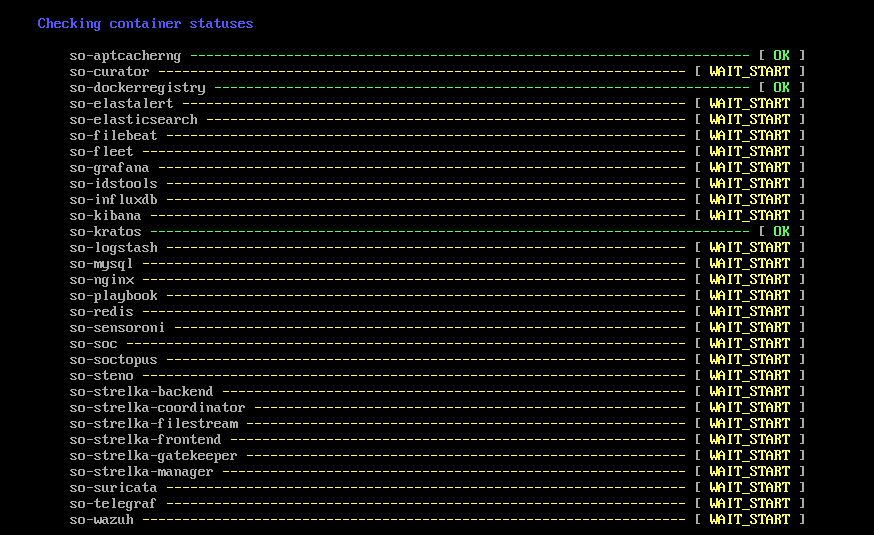Click WAIT_START status of so-grafana
Image resolution: width=874 pixels, height=535 pixels.
click(749, 168)
